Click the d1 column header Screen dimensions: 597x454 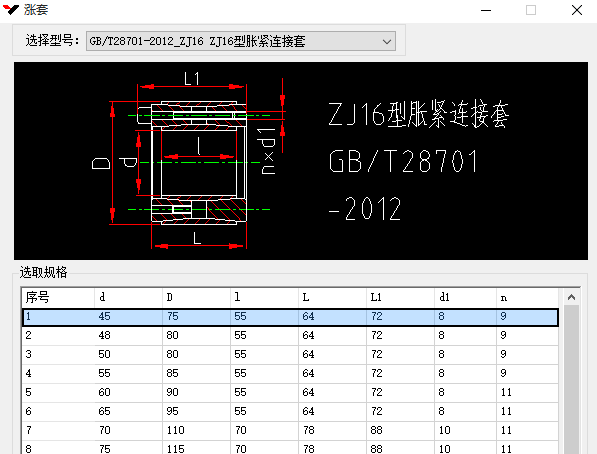(465, 297)
